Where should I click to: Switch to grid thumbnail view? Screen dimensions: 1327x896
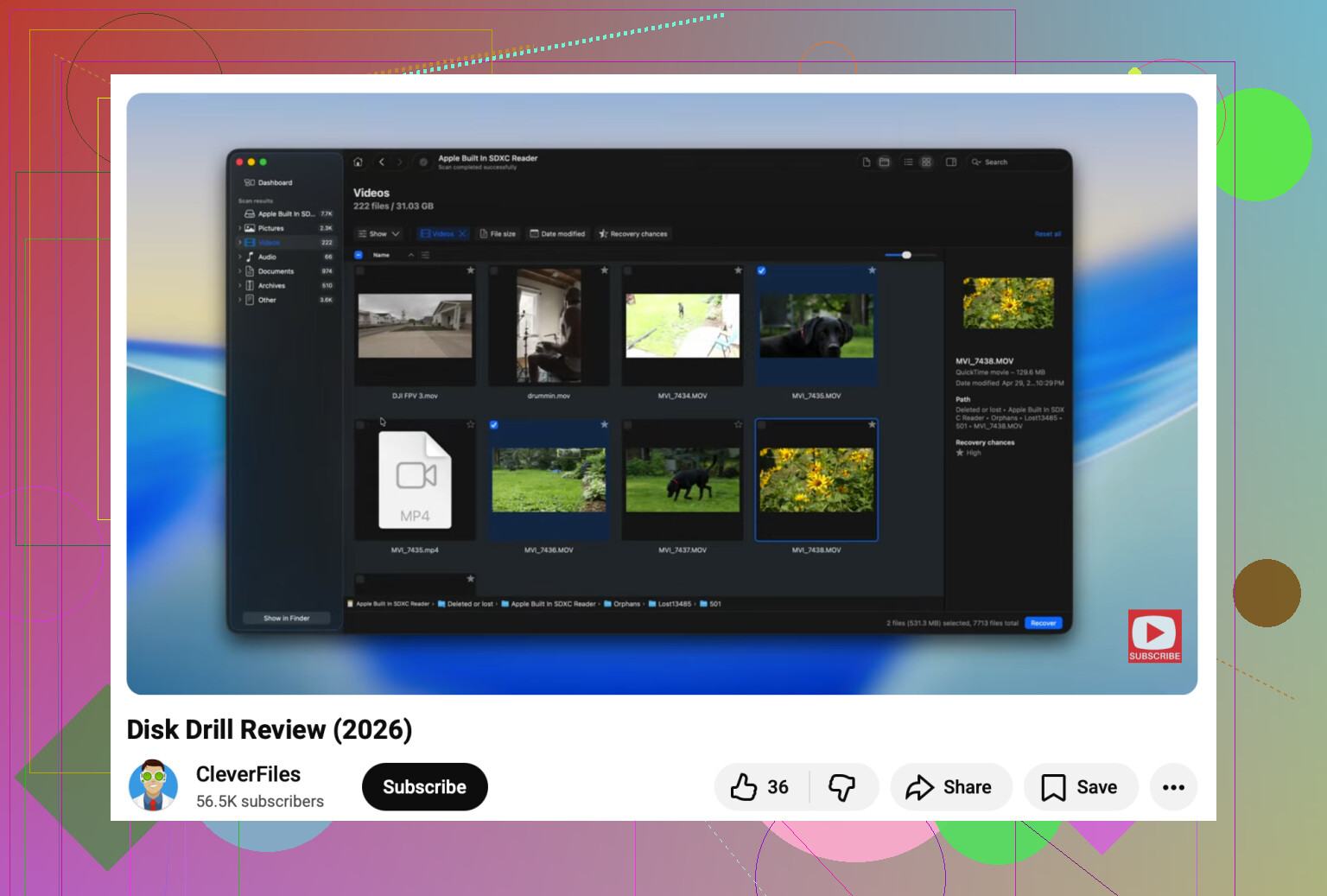926,162
